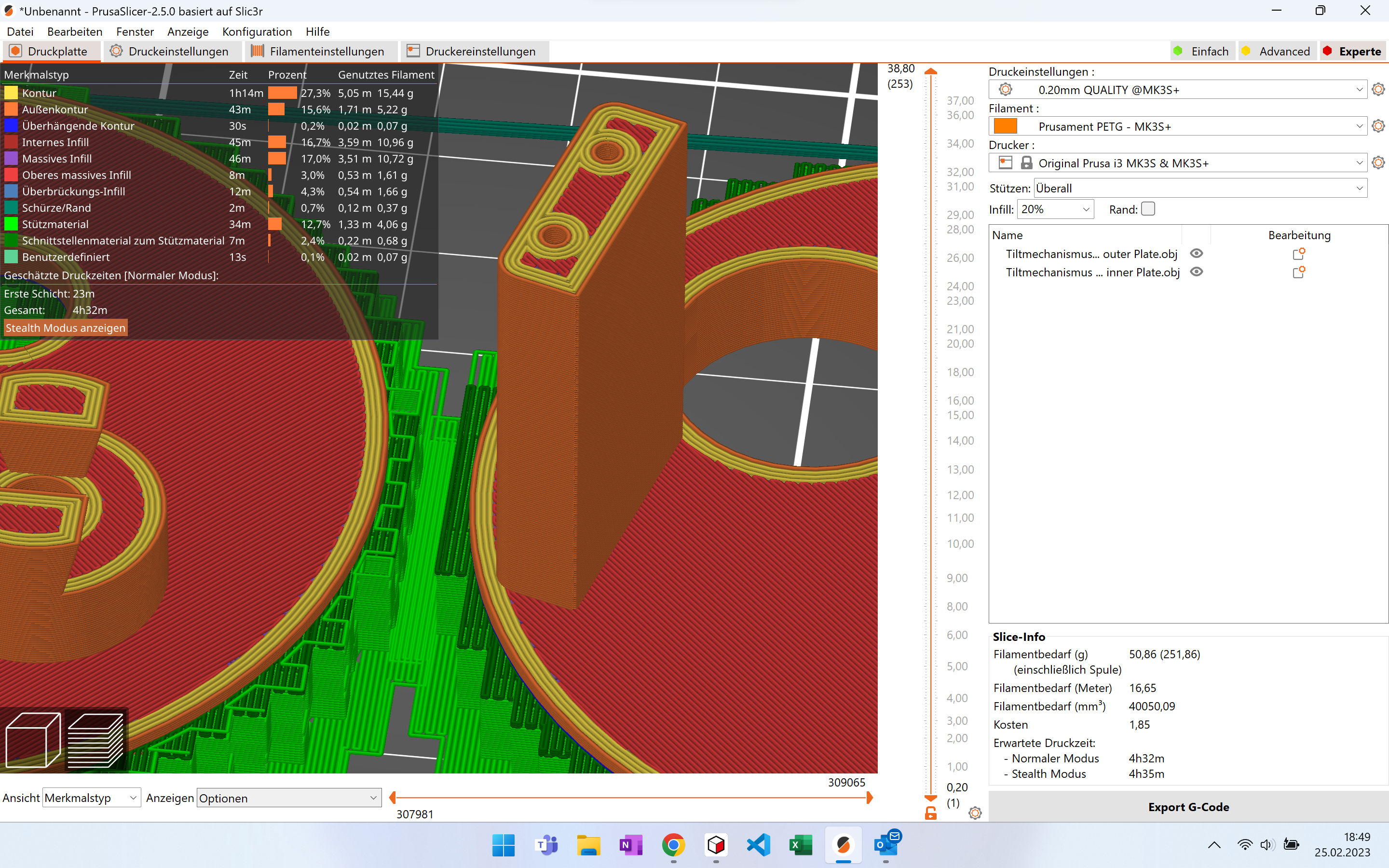Open Google Chrome from taskbar
Viewport: 1389px width, 868px height.
pos(673,845)
